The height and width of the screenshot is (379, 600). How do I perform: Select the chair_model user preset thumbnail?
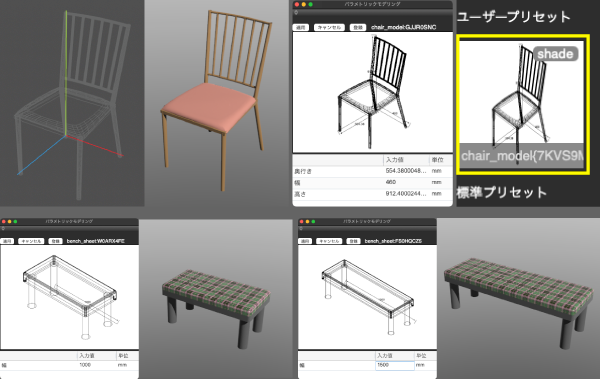pyautogui.click(x=522, y=105)
